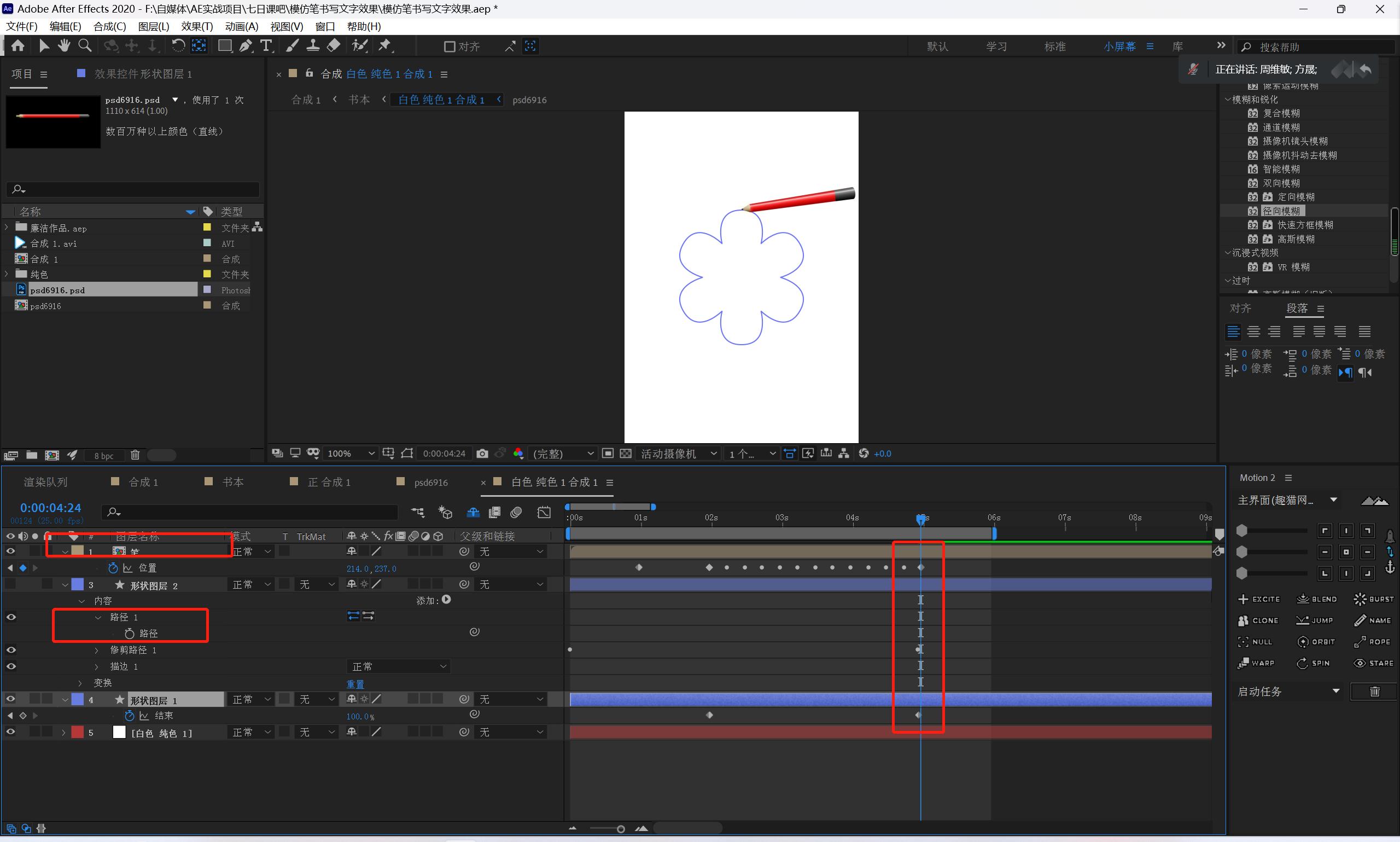Image resolution: width=1400 pixels, height=842 pixels.
Task: Take a snapshot with camera icon
Action: [x=482, y=454]
